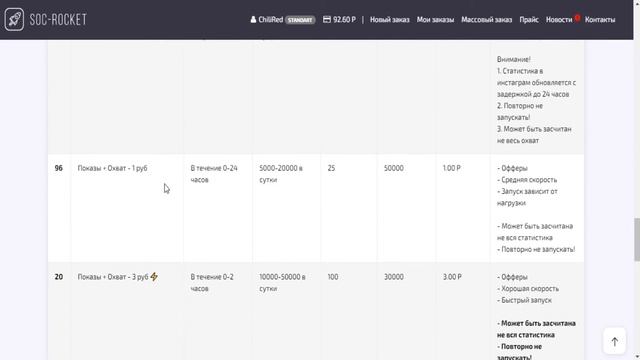Select the Показы + Охват - 1 руб service
The width and height of the screenshot is (640, 360).
[x=112, y=168]
